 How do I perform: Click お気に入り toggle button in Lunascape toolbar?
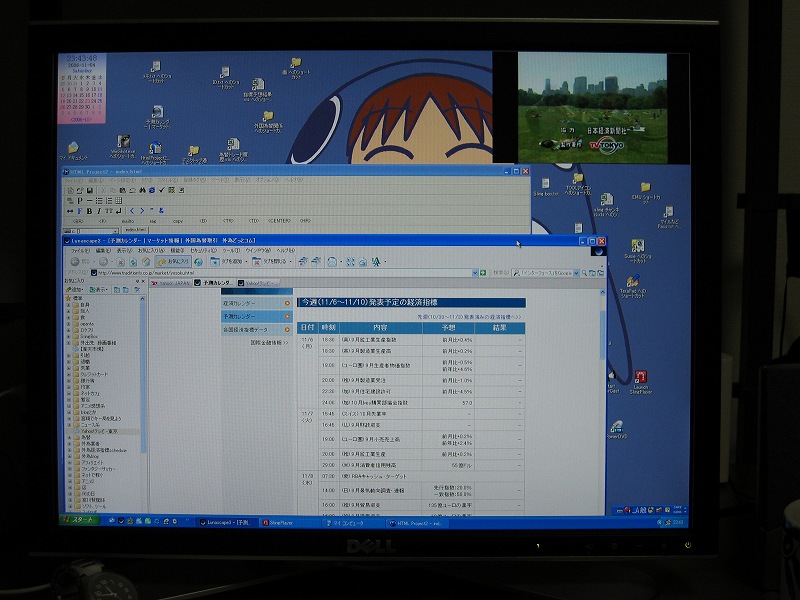pyautogui.click(x=172, y=262)
